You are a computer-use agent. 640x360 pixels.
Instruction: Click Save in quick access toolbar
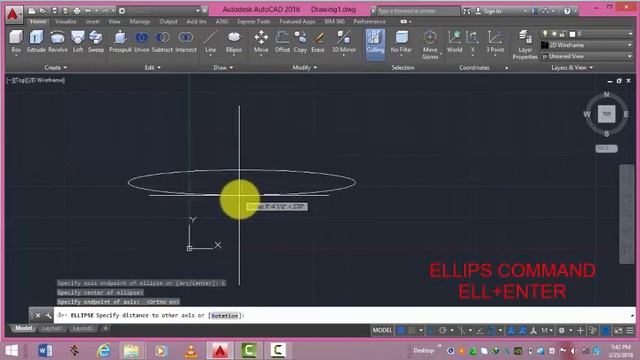pyautogui.click(x=54, y=11)
